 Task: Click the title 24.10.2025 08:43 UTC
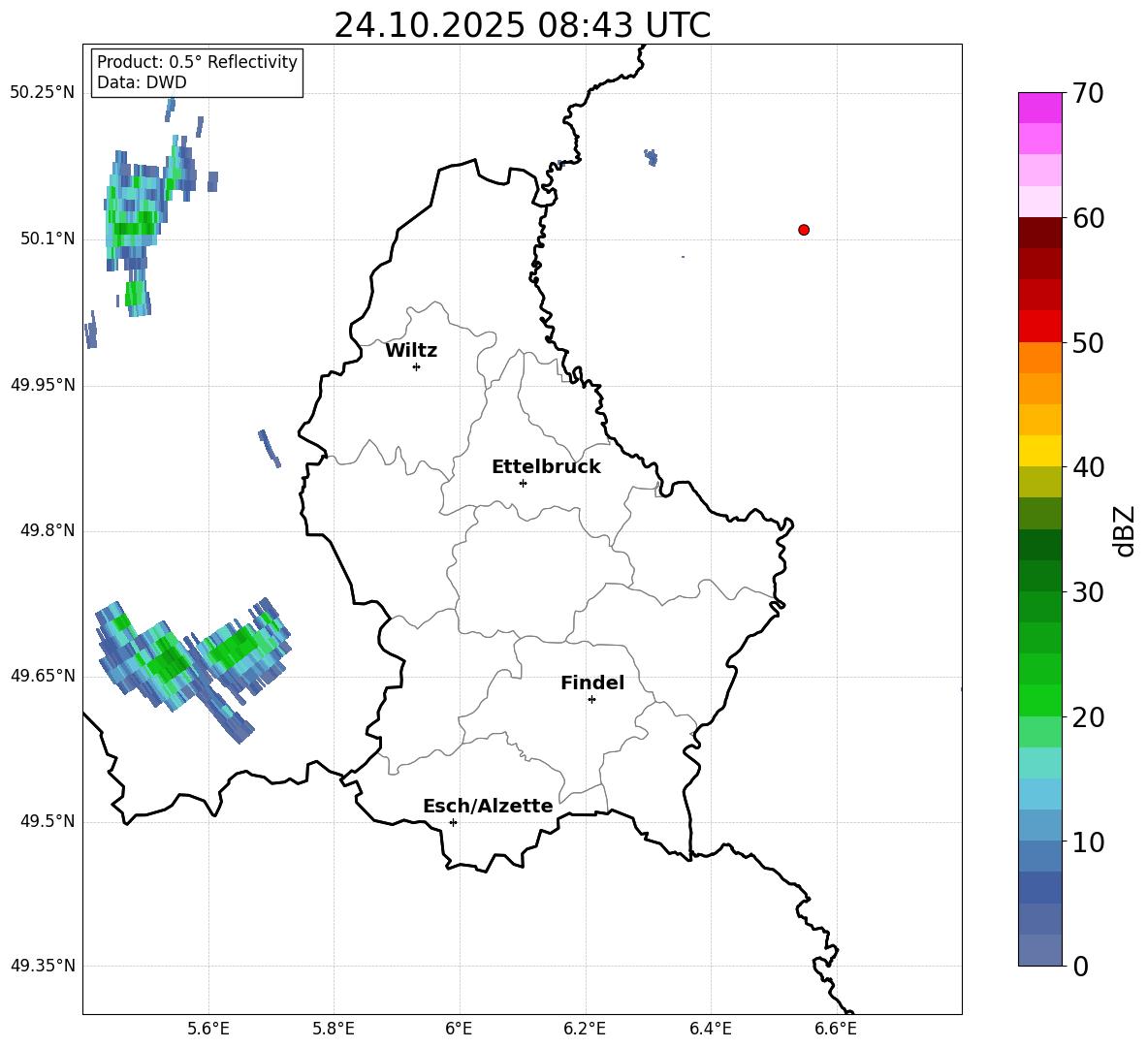click(x=523, y=25)
